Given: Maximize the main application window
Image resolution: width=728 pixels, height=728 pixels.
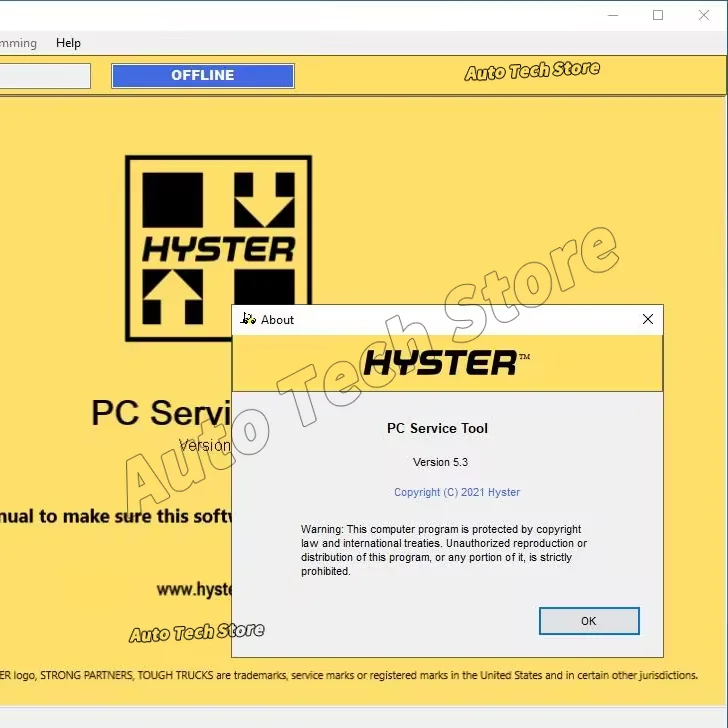Looking at the screenshot, I should (658, 15).
